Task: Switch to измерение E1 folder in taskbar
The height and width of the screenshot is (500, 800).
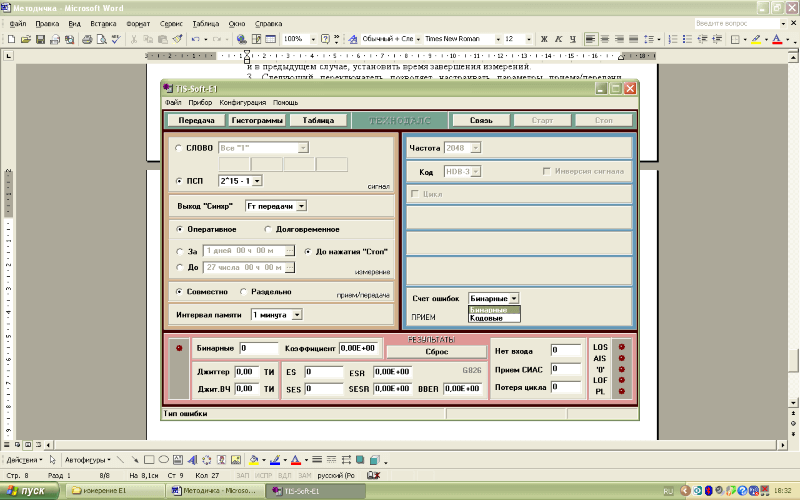Action: tap(115, 491)
